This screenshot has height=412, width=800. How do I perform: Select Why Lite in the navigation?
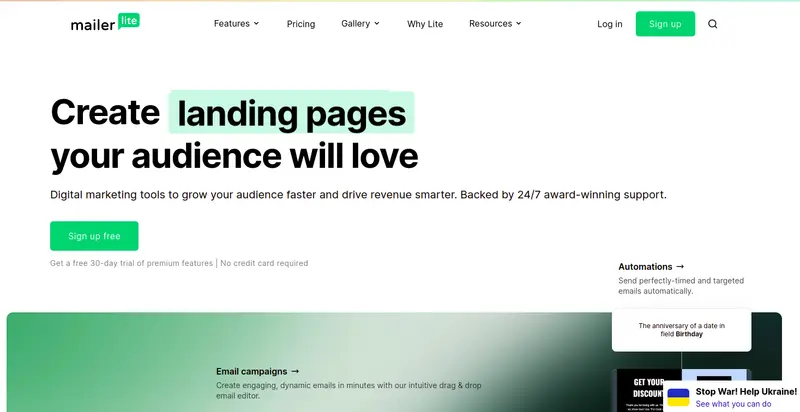click(x=425, y=24)
